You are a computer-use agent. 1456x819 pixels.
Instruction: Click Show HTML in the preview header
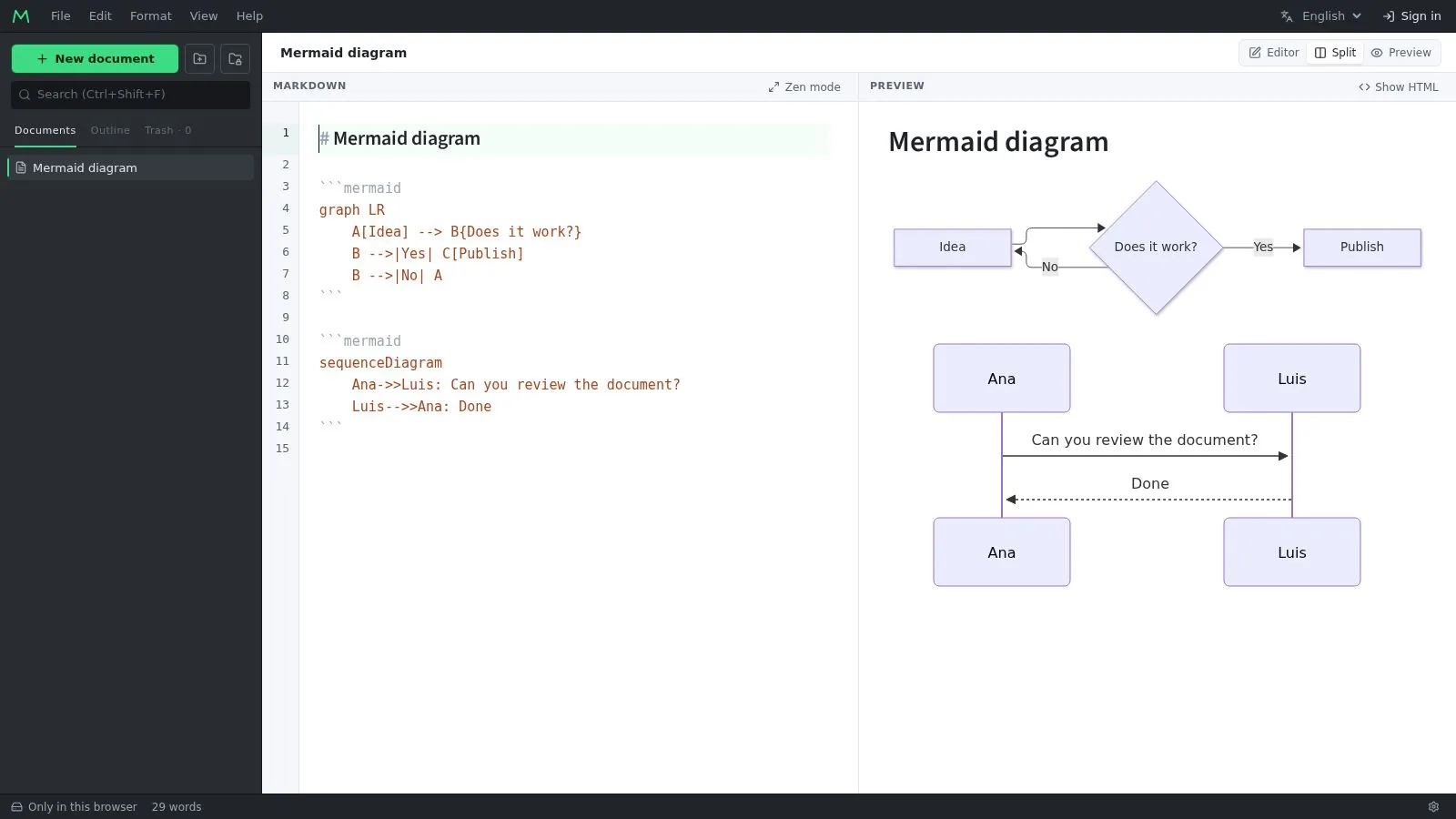[1399, 87]
